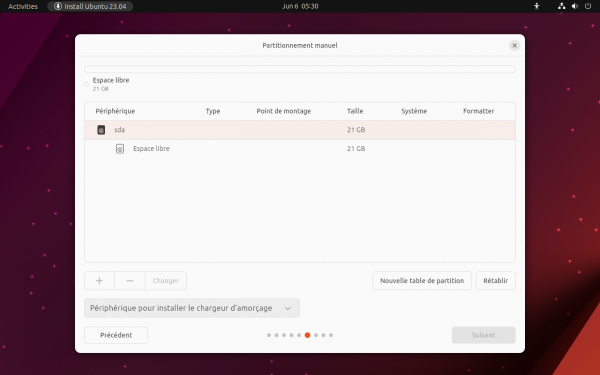This screenshot has width=600, height=375.
Task: Close the Partitionnement manuel window
Action: click(514, 46)
